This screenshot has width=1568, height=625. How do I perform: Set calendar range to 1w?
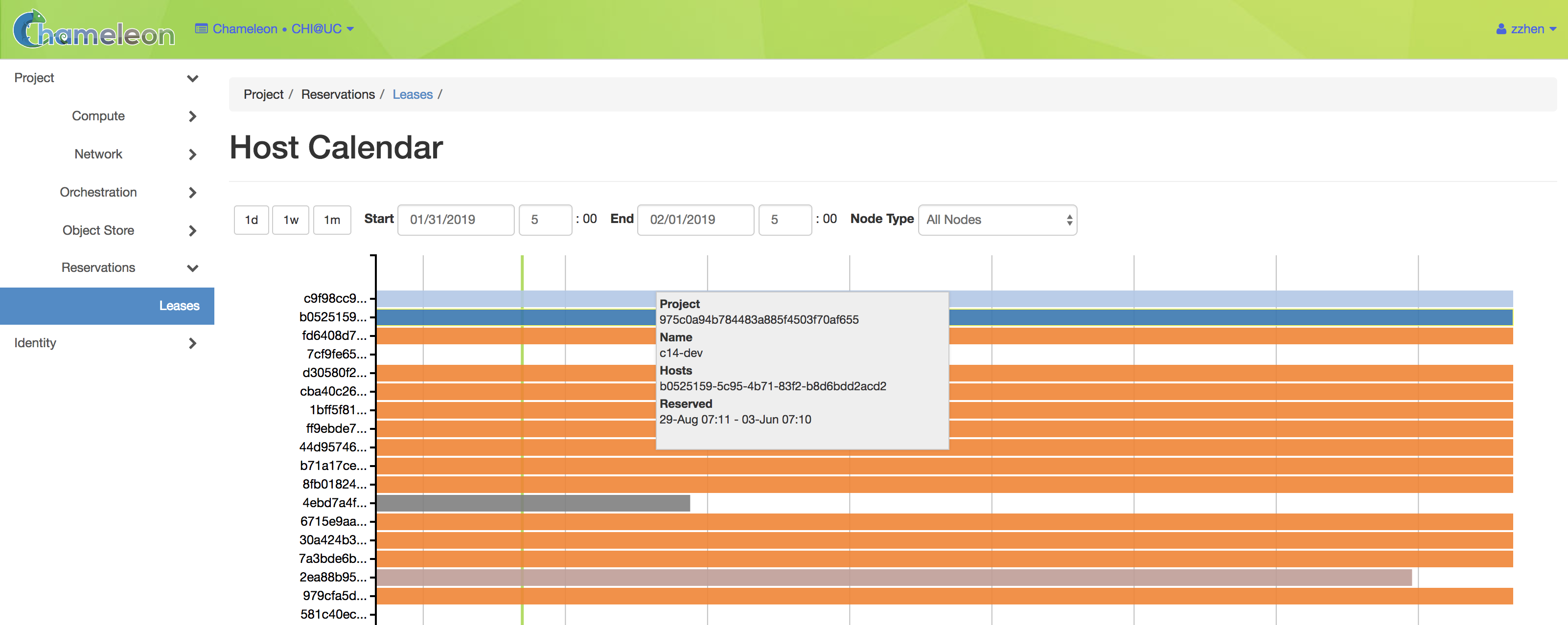tap(291, 220)
